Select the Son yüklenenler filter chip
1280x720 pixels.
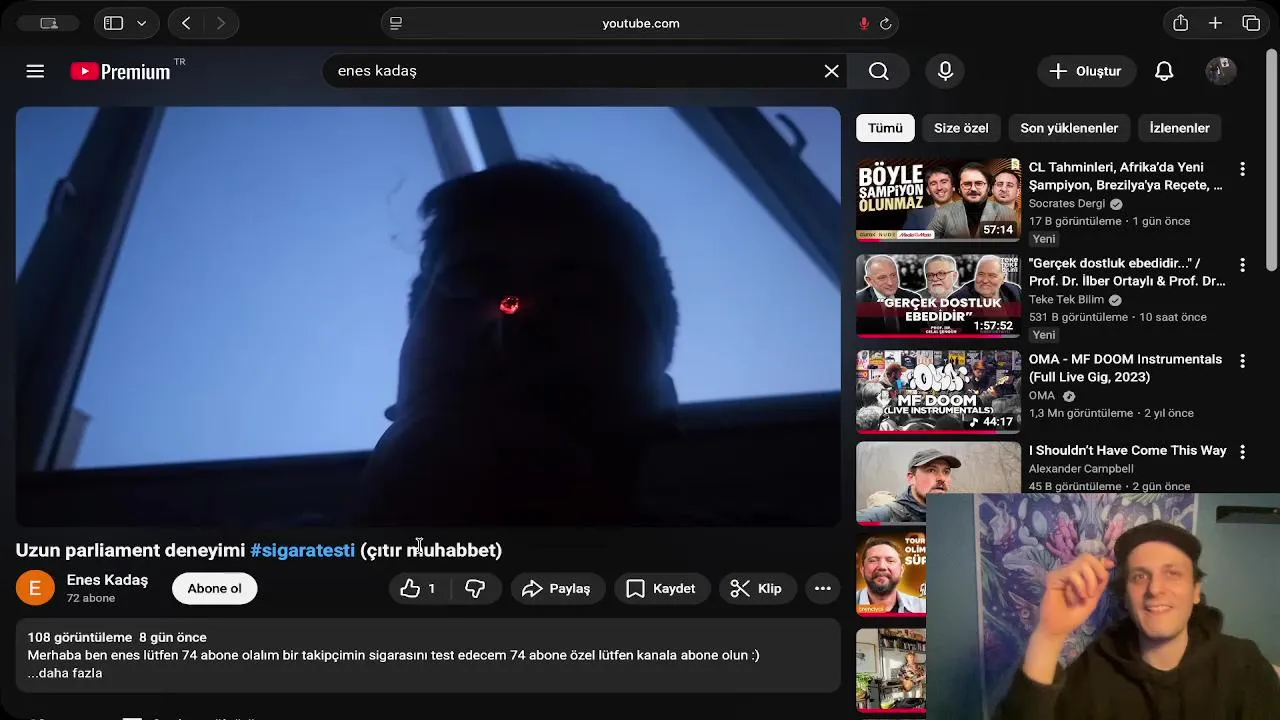click(x=1069, y=128)
